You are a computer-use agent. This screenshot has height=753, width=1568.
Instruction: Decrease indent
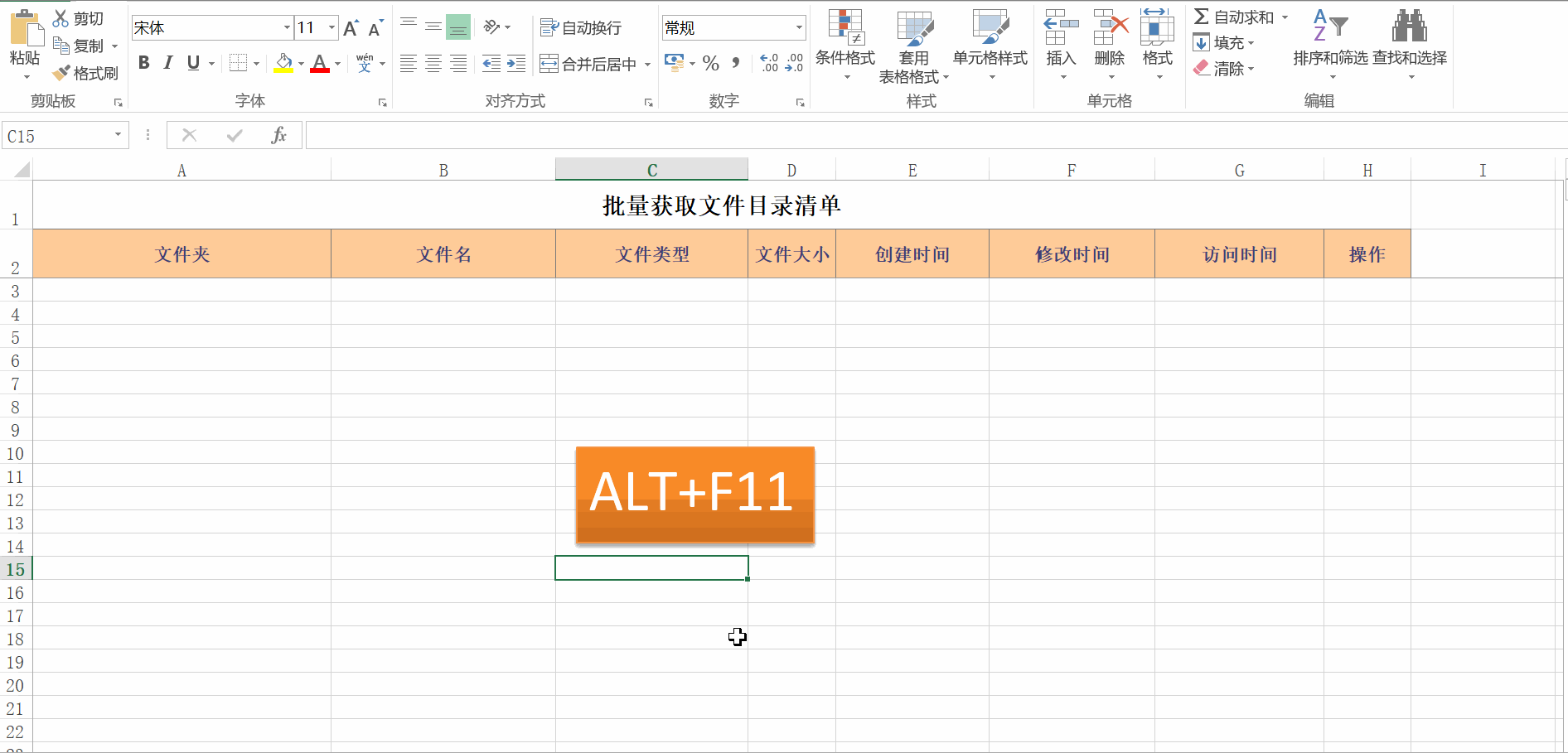pos(492,63)
